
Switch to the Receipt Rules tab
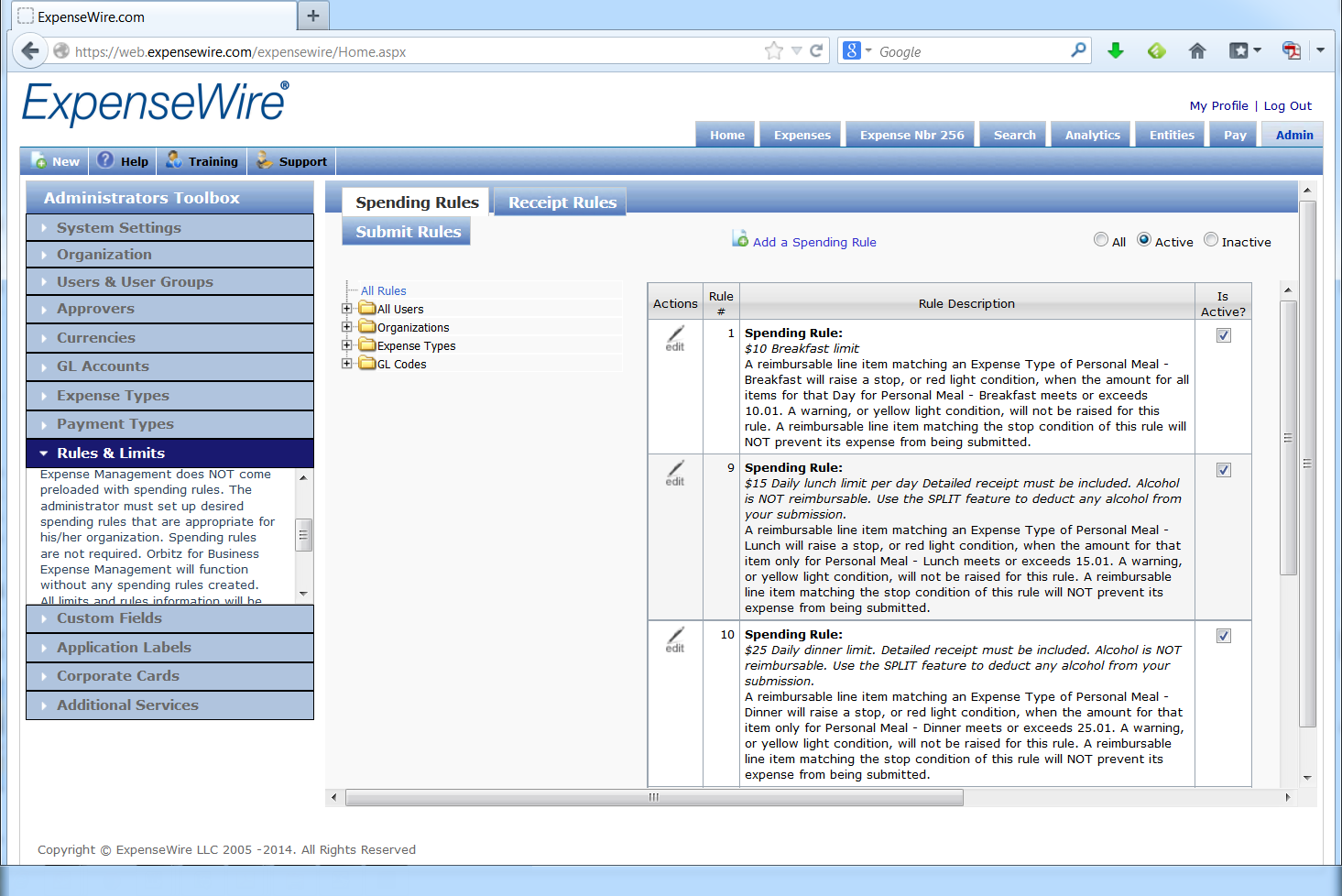pos(560,202)
